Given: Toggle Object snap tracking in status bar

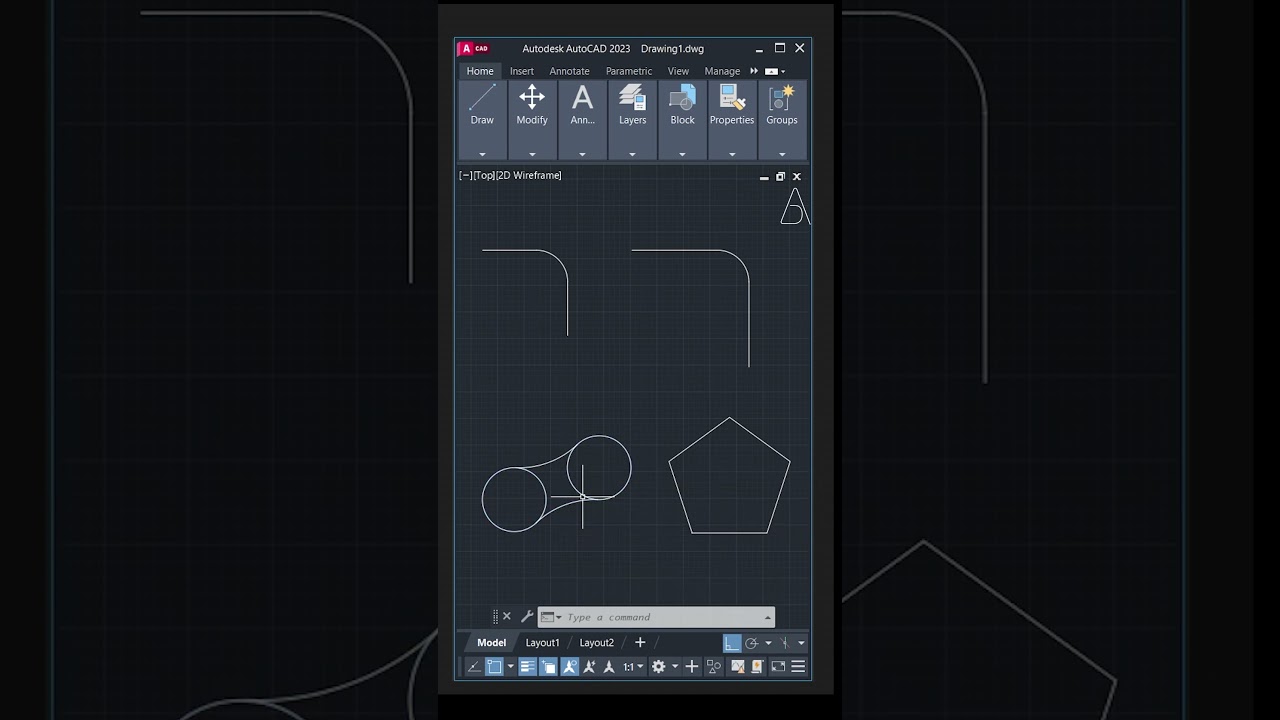Looking at the screenshot, I should point(474,667).
